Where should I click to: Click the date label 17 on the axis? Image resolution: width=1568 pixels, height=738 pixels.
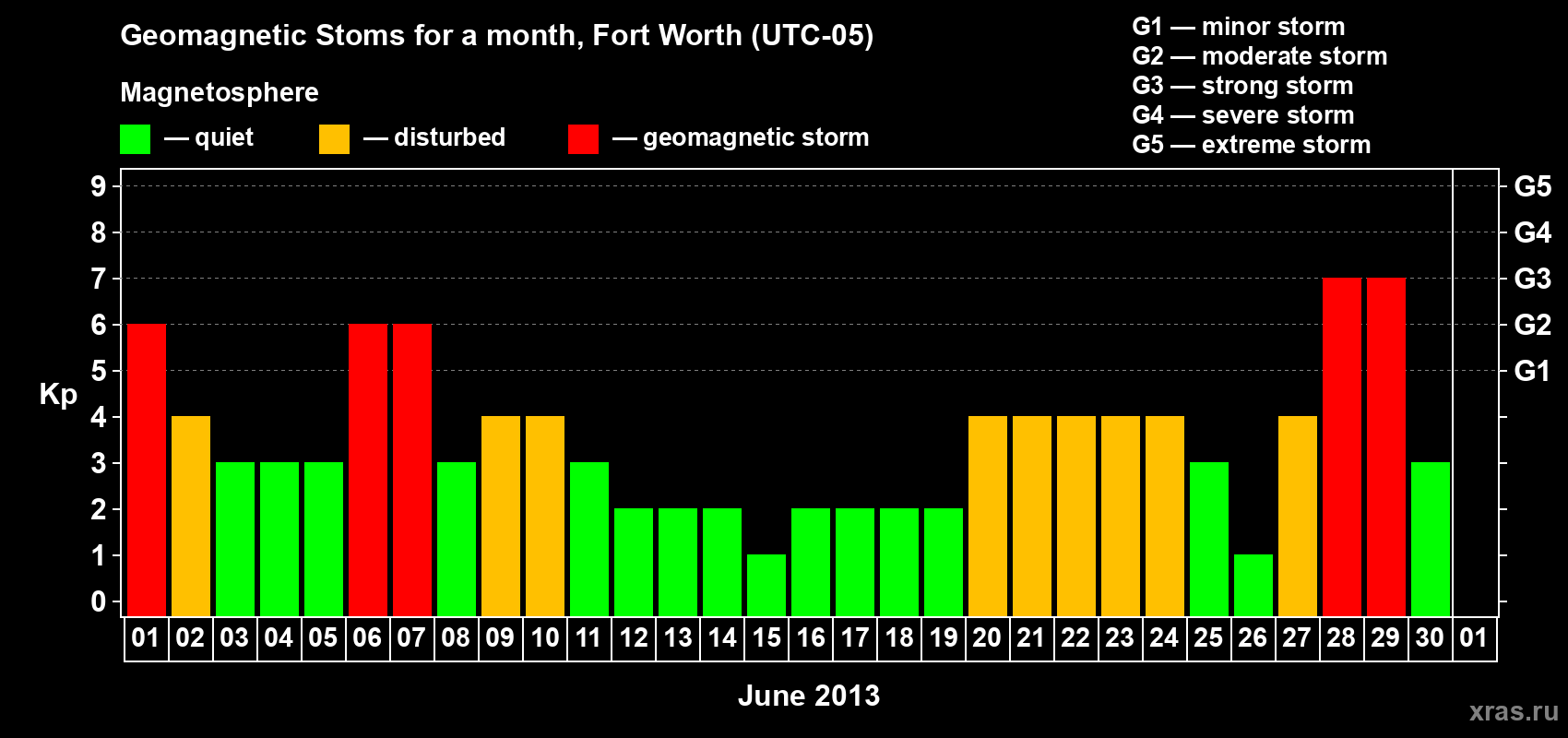pos(855,638)
